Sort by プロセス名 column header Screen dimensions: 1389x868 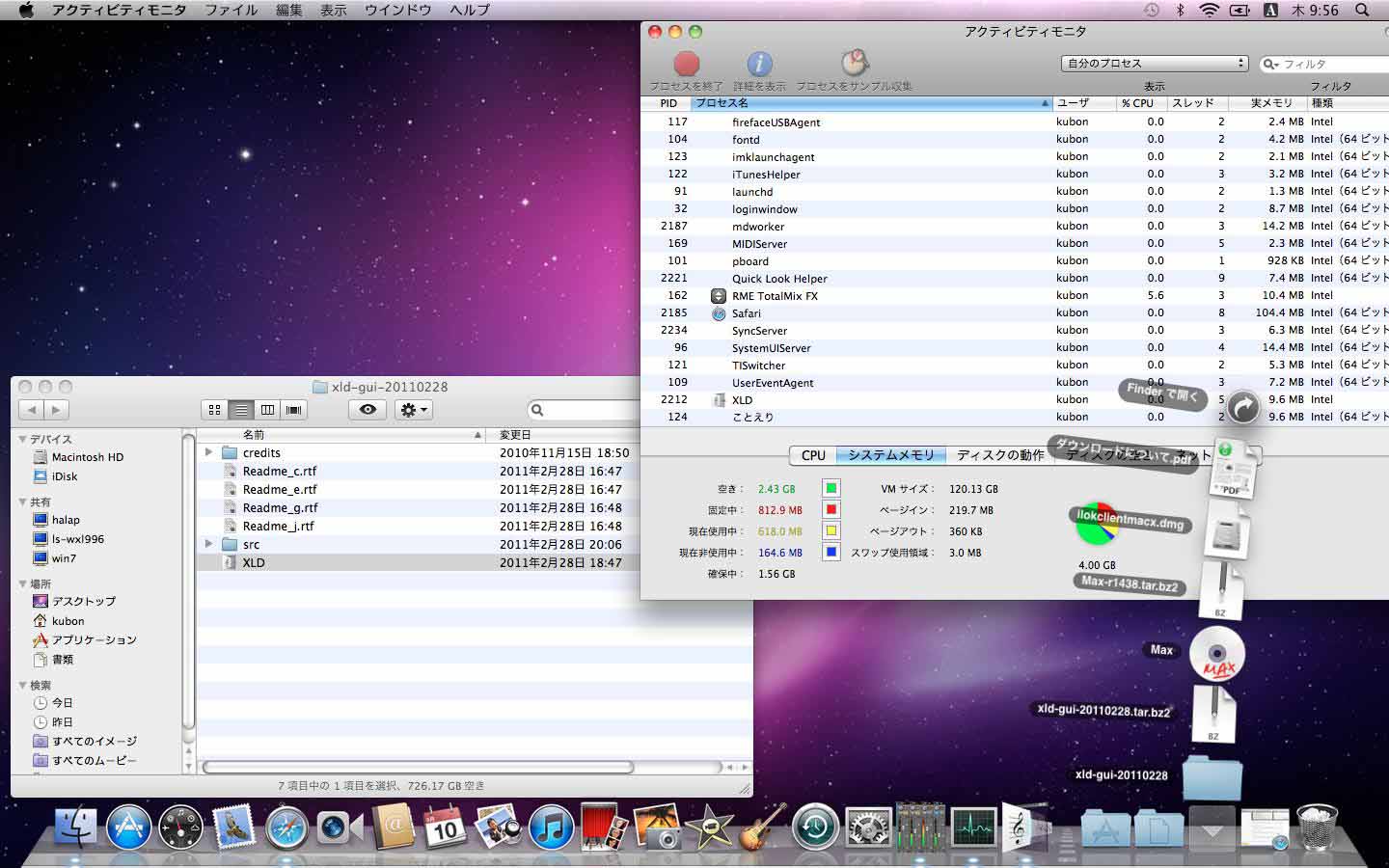click(872, 103)
